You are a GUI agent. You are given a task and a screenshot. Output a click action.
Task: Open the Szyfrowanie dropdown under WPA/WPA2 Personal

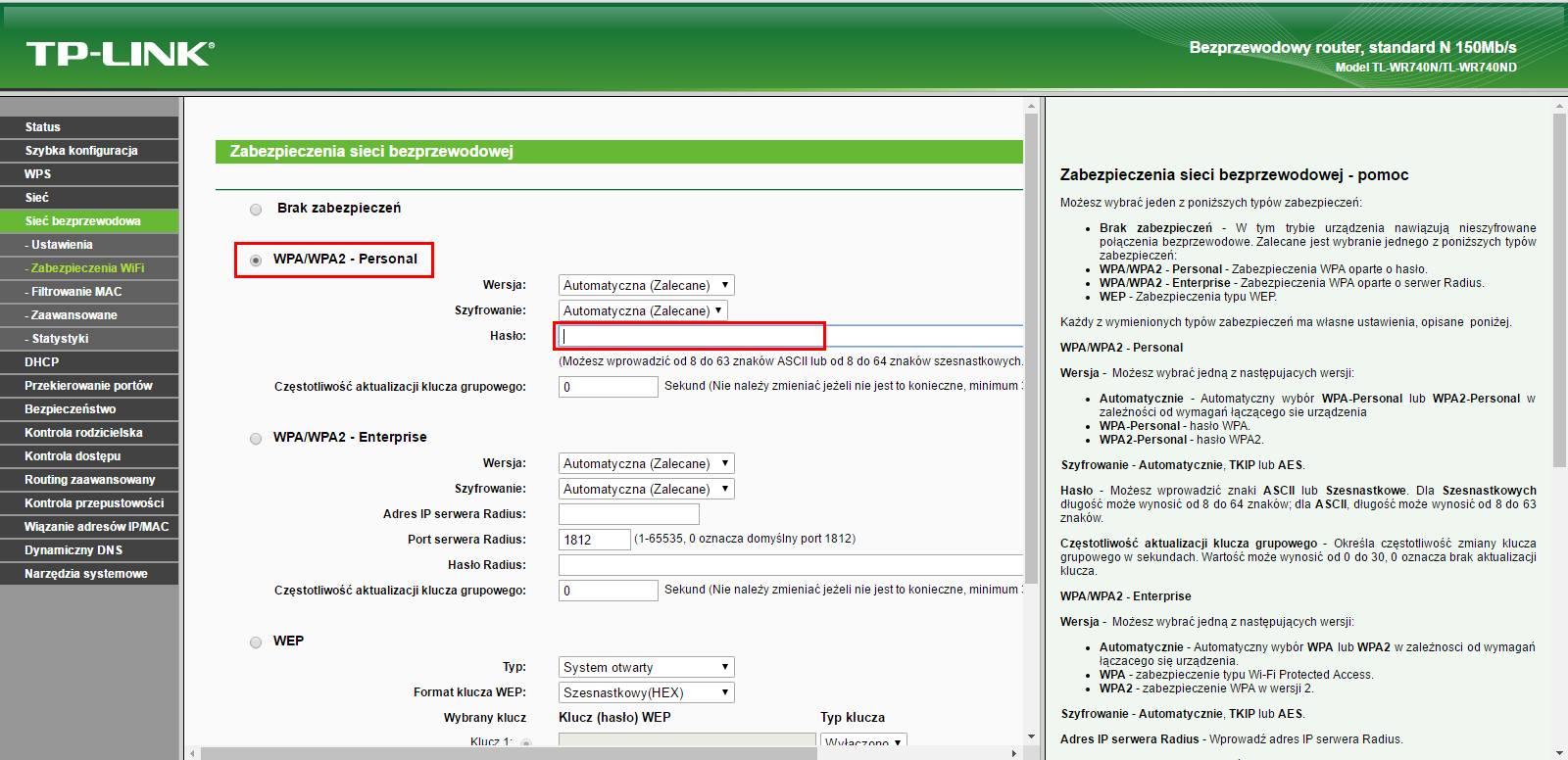coord(643,310)
